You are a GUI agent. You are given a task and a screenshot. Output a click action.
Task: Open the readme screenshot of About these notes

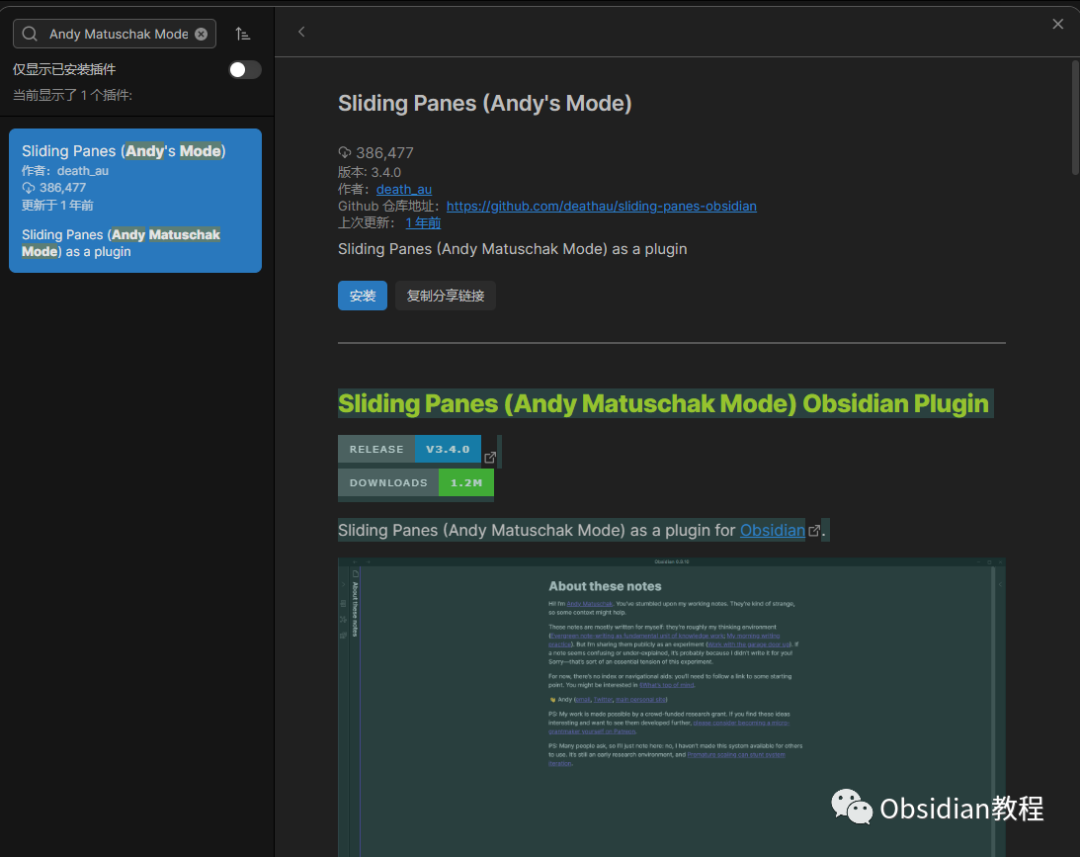click(672, 708)
